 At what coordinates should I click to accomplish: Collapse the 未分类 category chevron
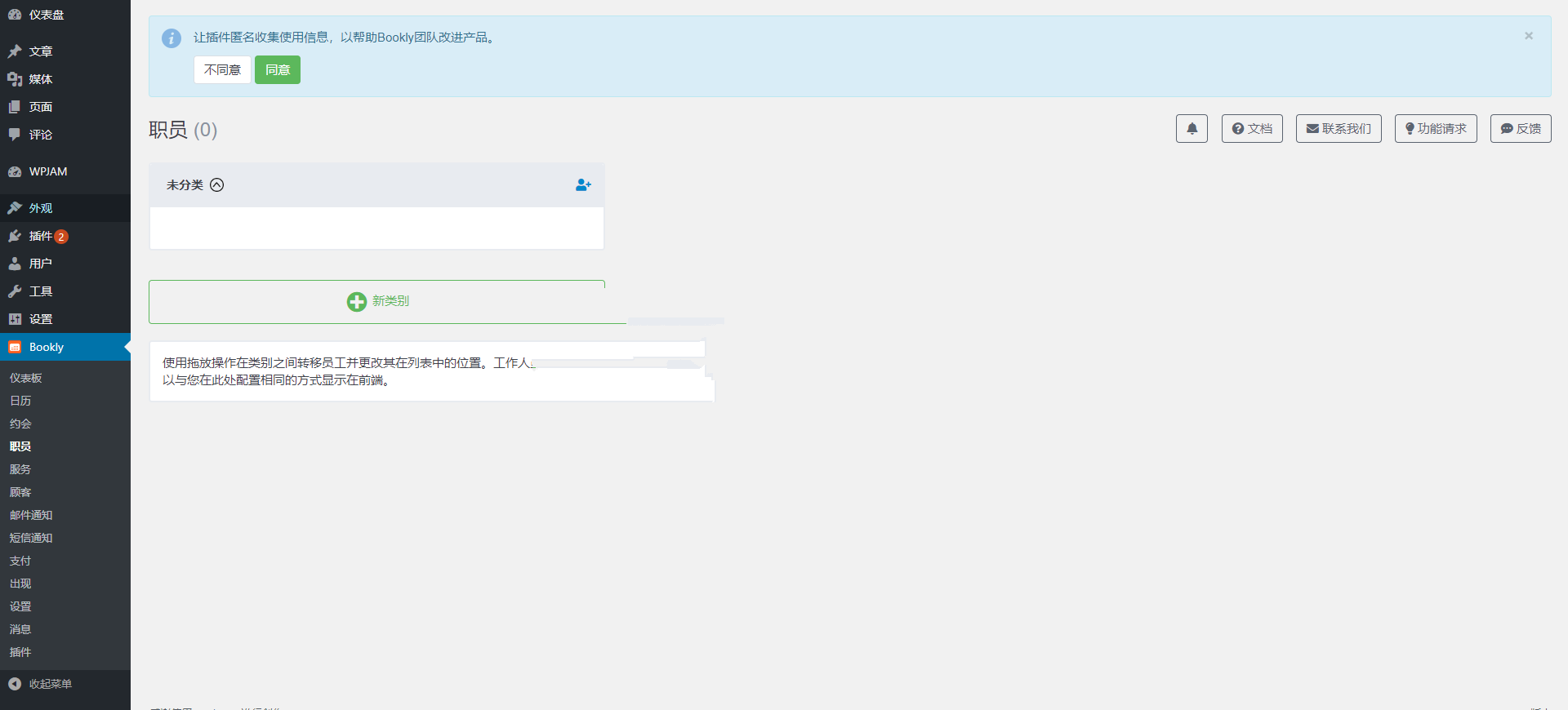tap(216, 185)
